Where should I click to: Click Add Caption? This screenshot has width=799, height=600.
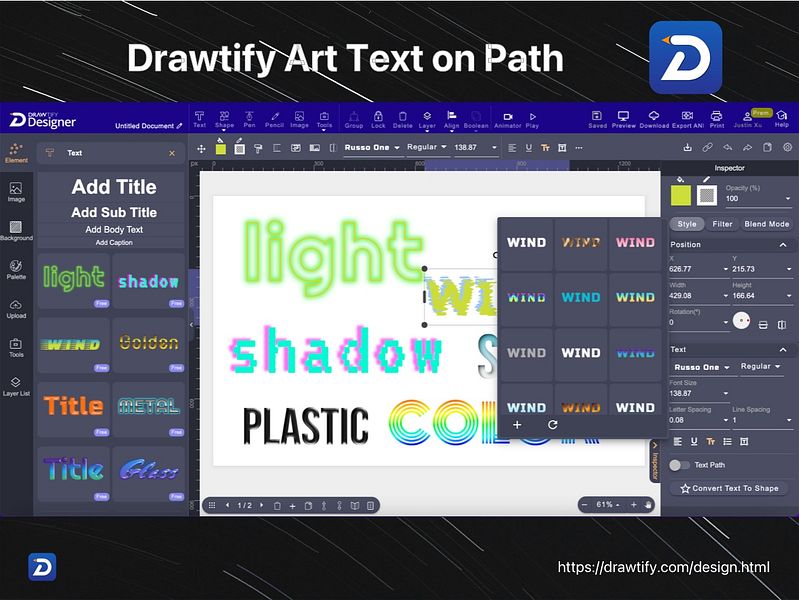pyautogui.click(x=114, y=243)
